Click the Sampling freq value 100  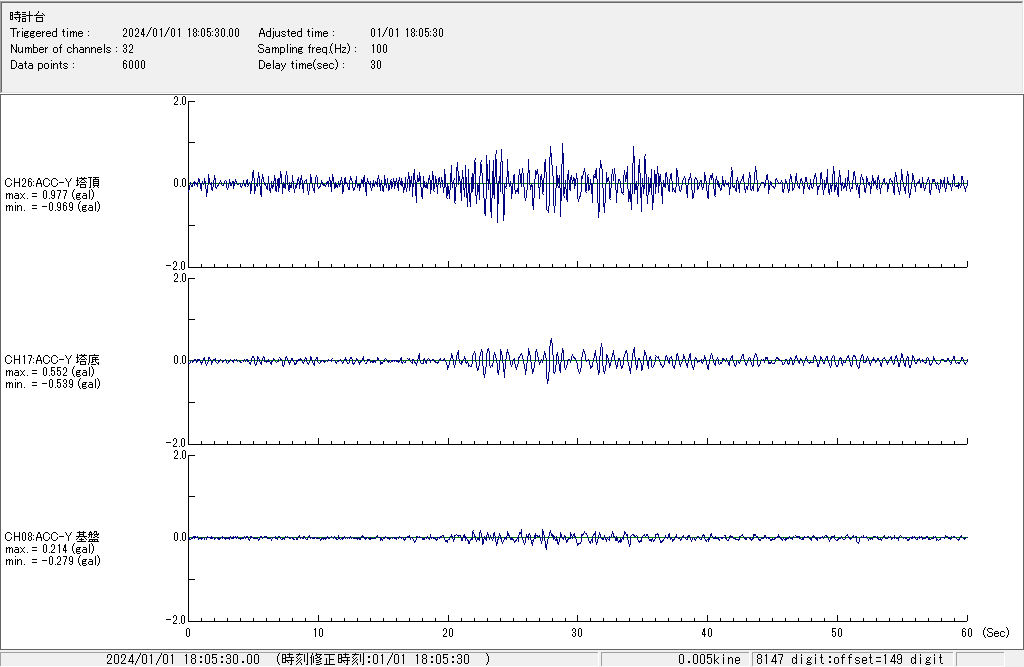(379, 49)
